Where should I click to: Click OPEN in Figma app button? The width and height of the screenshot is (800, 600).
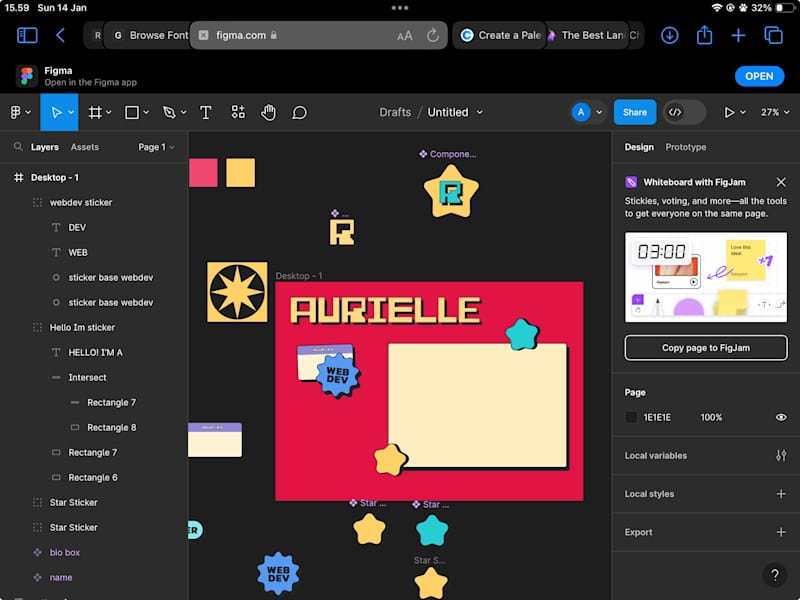(x=759, y=76)
